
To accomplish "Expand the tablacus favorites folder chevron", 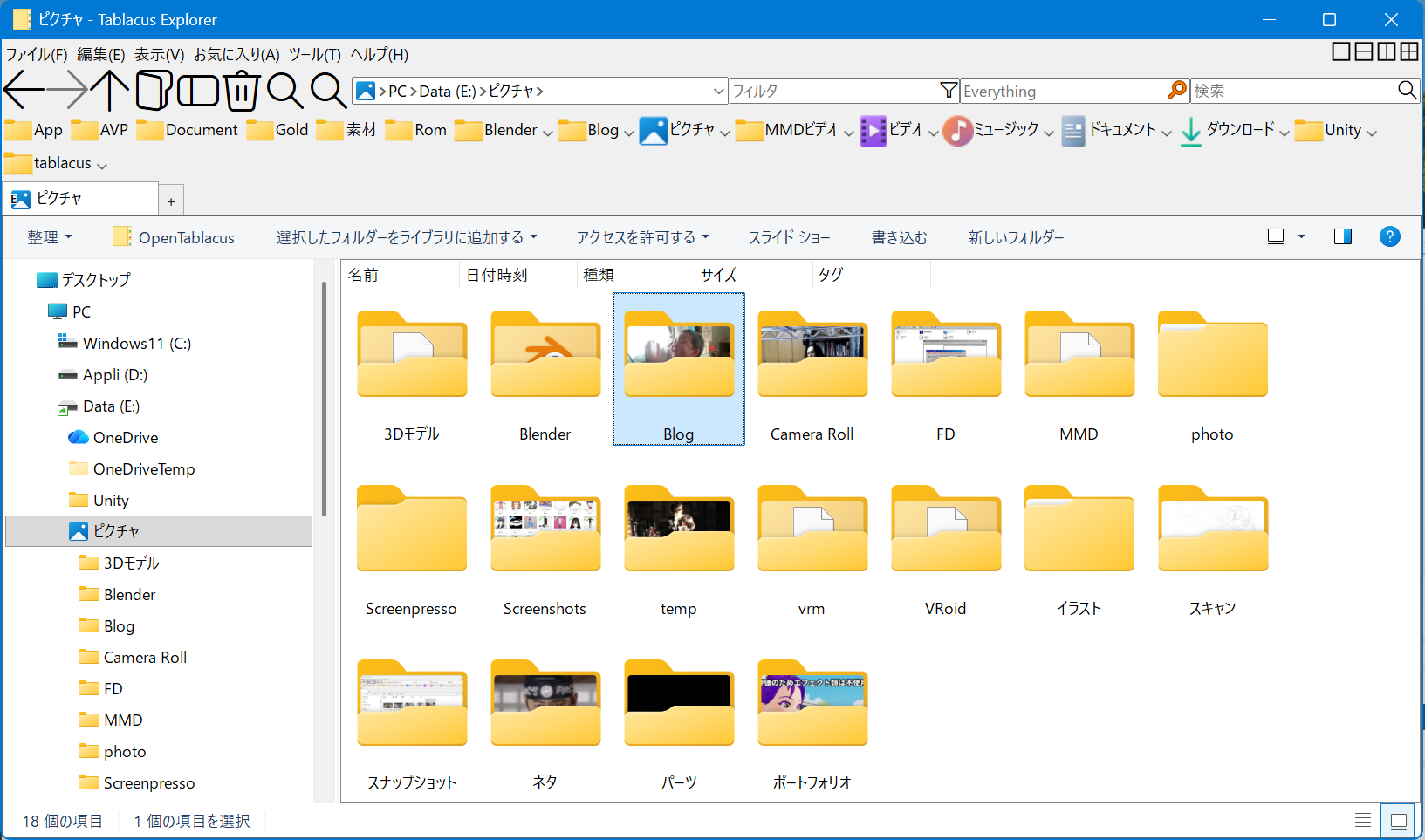I will pos(102,165).
